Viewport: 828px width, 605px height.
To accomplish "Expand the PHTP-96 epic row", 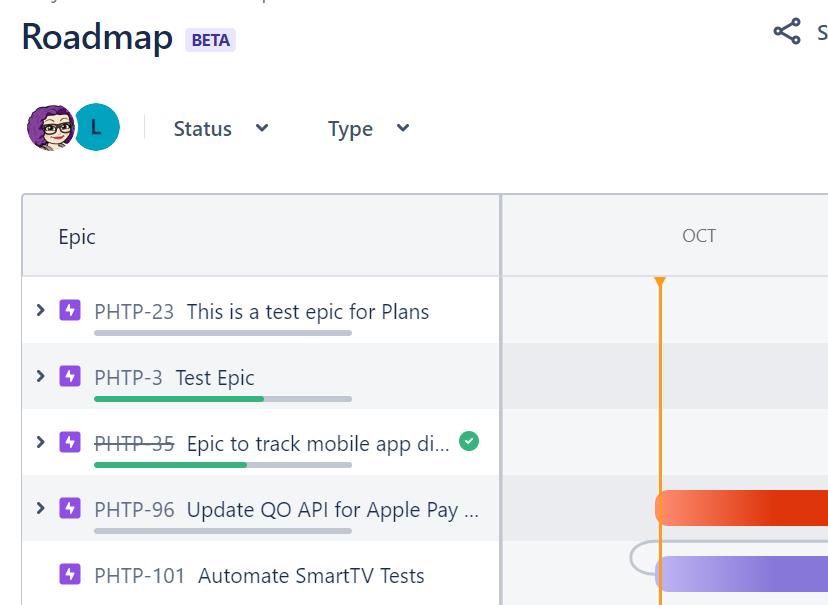I will pos(39,508).
